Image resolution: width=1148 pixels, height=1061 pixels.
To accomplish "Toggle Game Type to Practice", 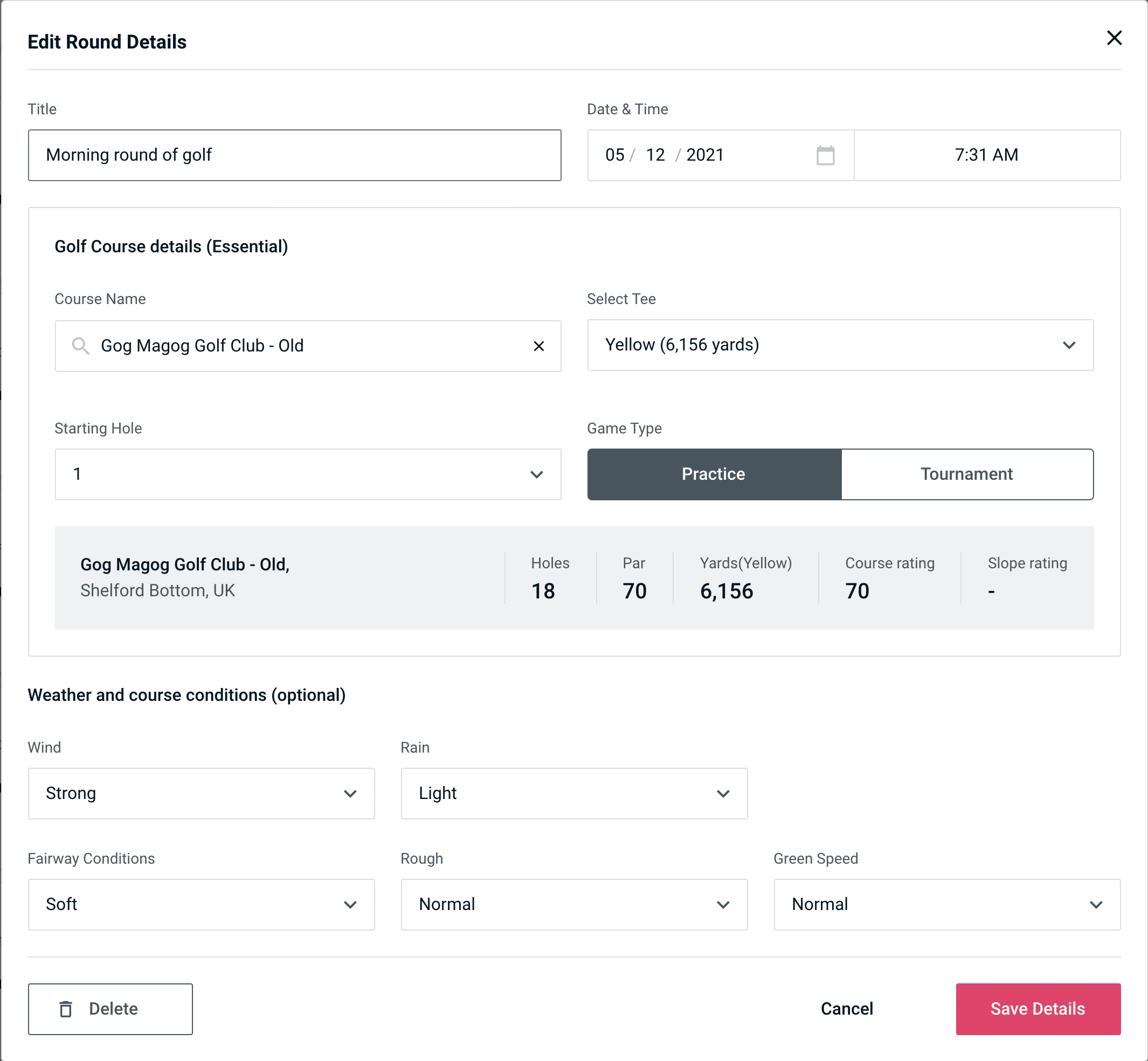I will tap(714, 475).
